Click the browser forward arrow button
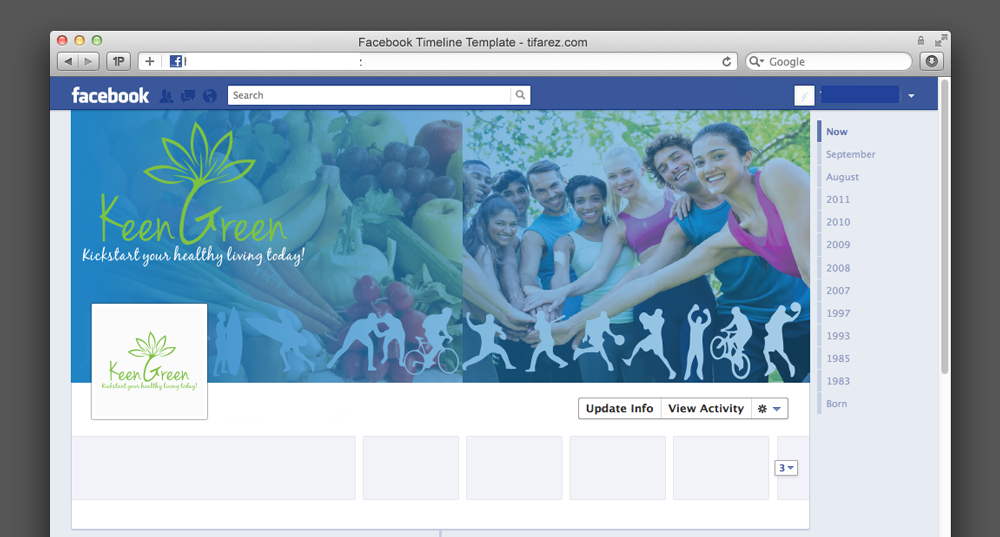 click(x=88, y=62)
